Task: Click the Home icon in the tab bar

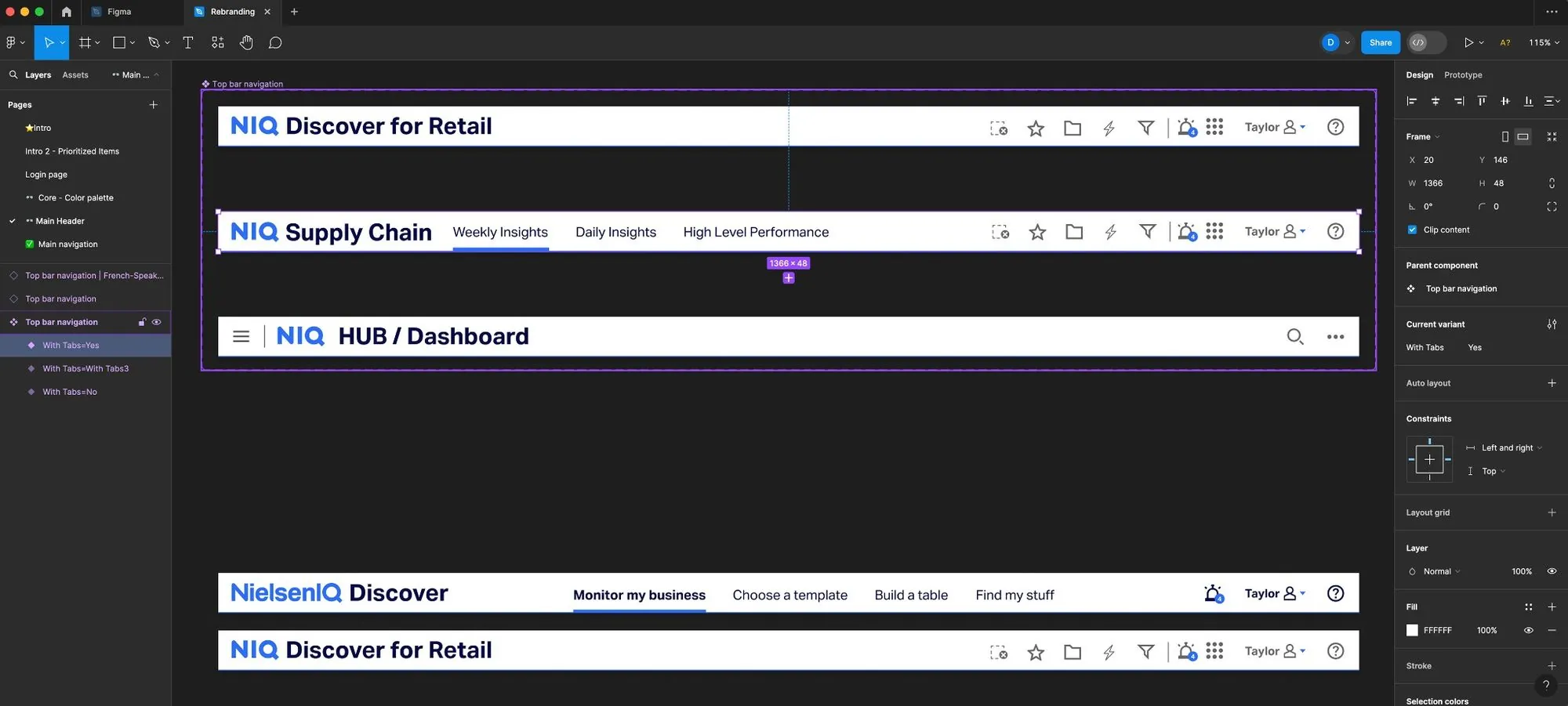Action: coord(66,12)
